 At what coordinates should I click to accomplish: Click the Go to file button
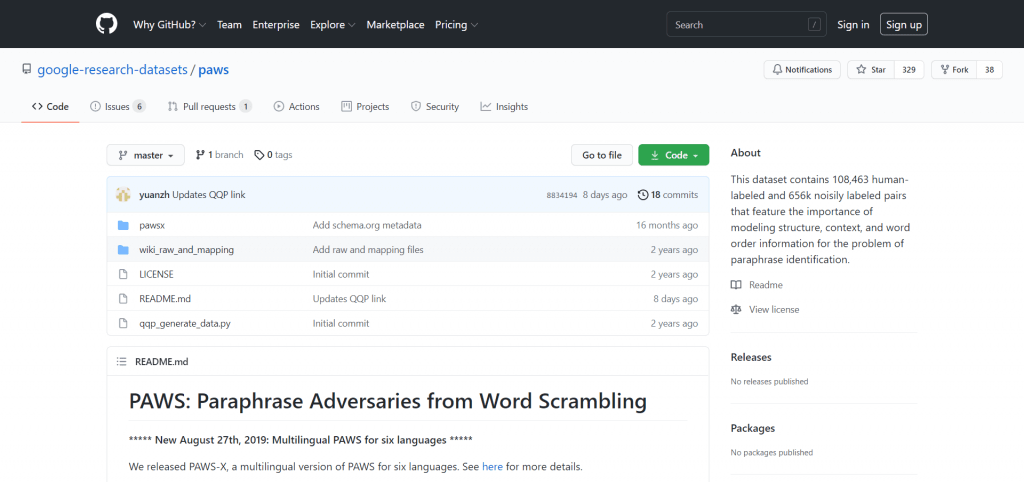(602, 155)
